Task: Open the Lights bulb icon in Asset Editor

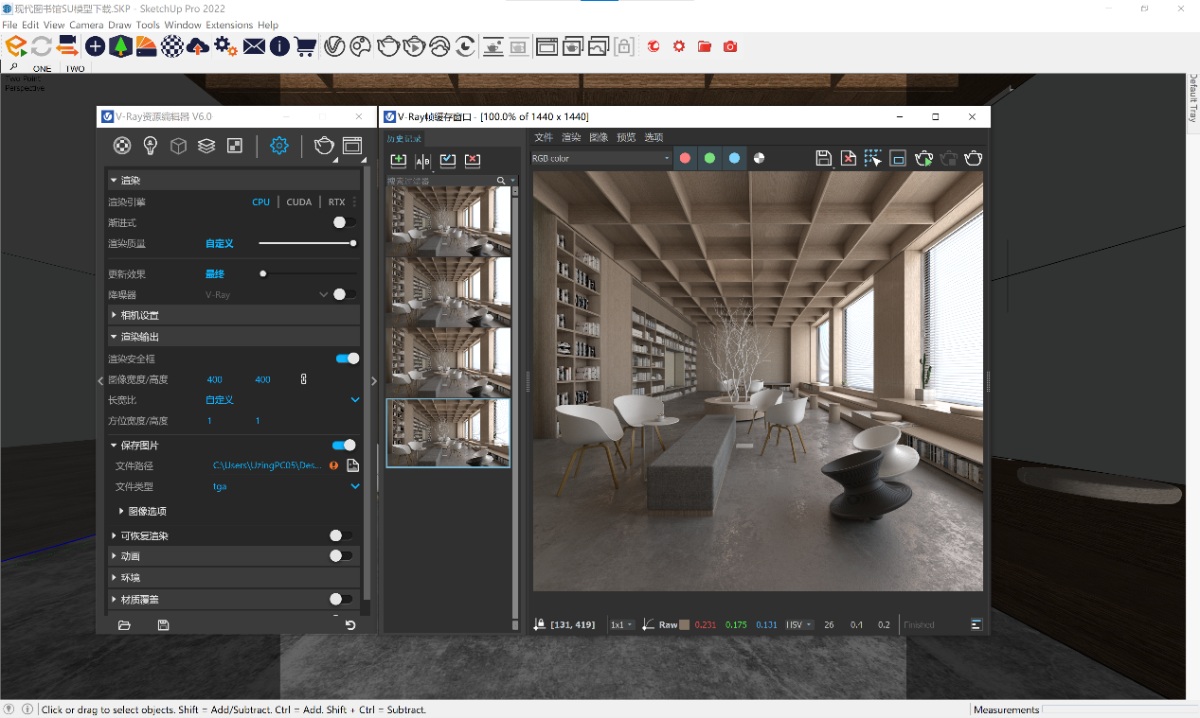Action: point(150,146)
